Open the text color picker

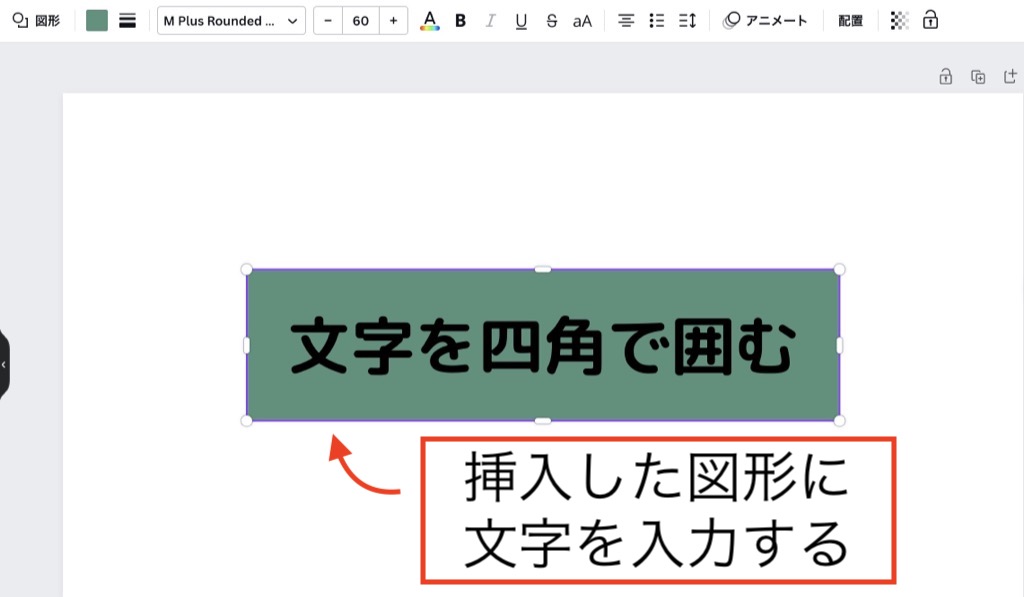[x=429, y=21]
